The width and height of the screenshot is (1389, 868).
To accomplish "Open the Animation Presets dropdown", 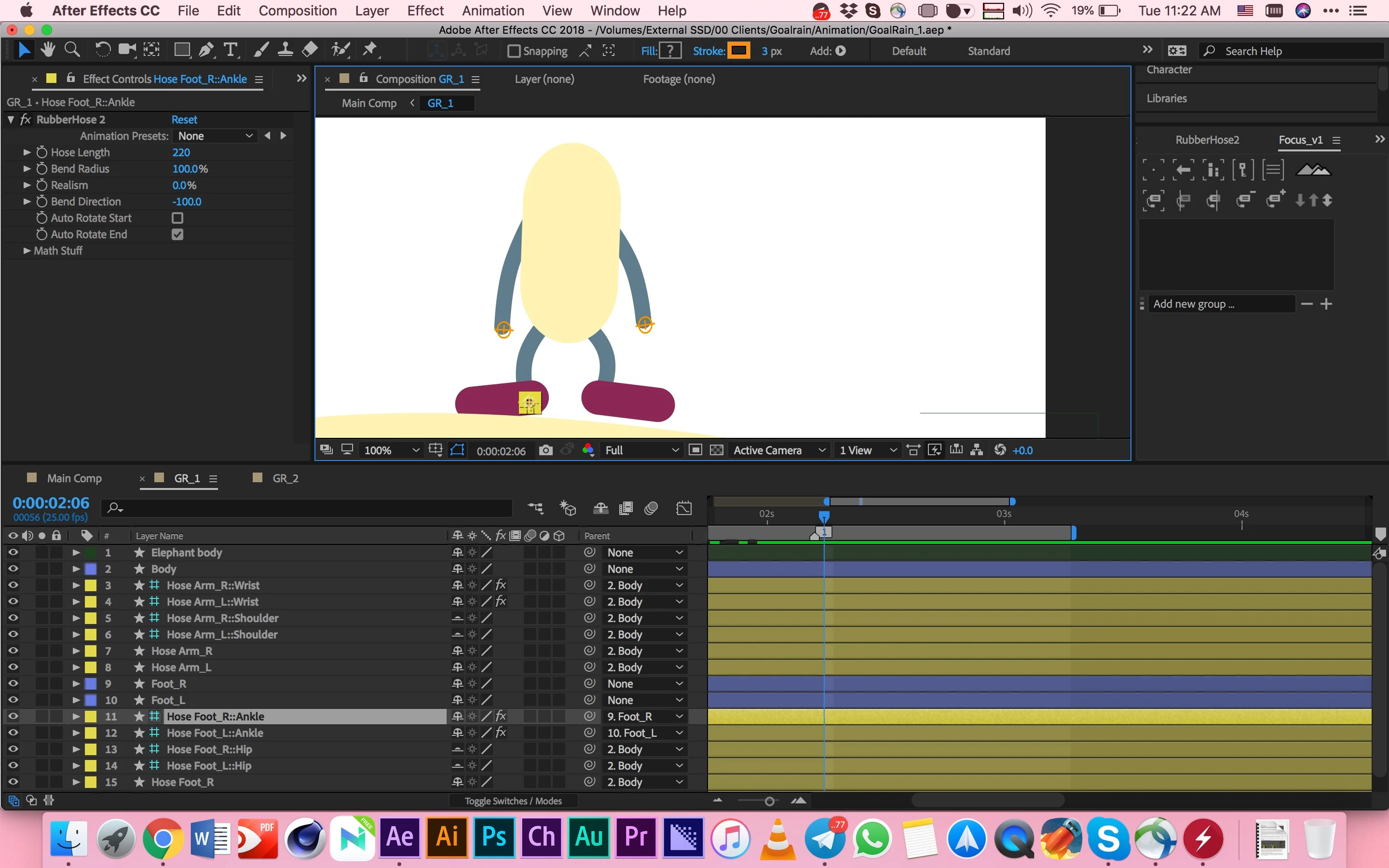I will [215, 136].
